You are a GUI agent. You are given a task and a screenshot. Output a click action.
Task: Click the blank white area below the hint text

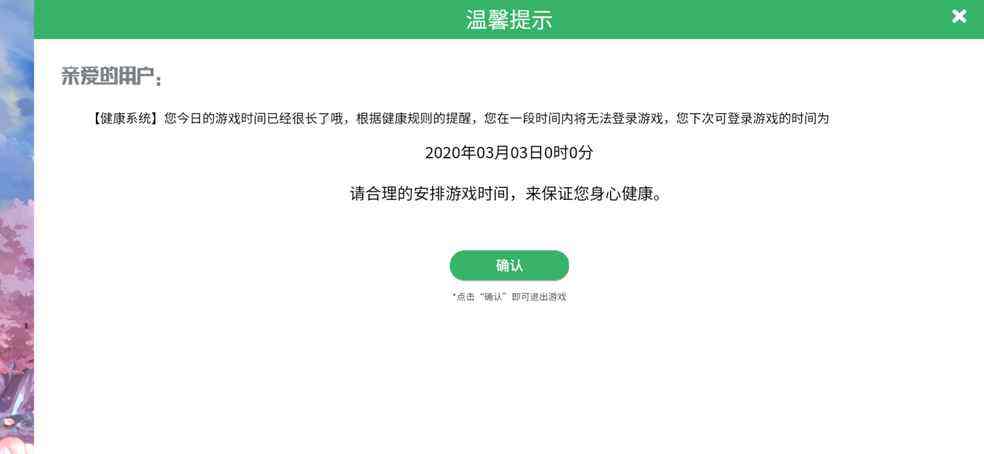pos(509,377)
